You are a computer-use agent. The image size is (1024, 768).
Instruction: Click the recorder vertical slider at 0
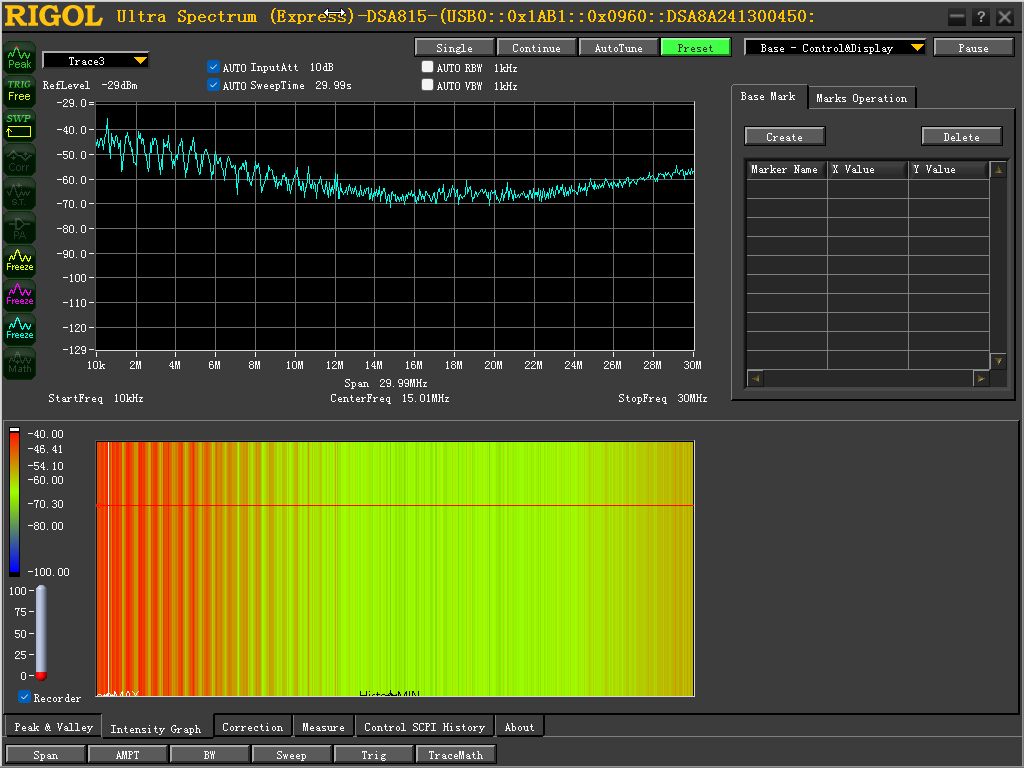[x=41, y=675]
